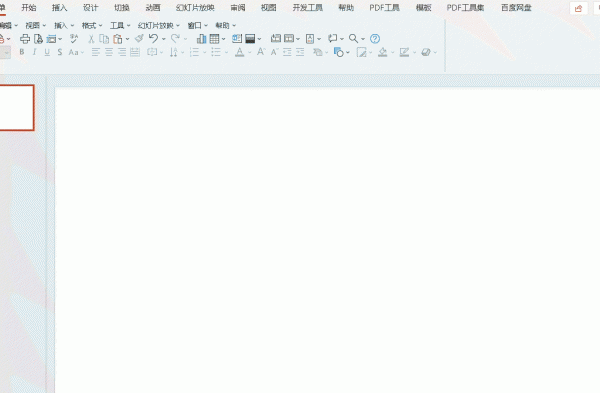Decrease font size with the smaller A
Image resolution: width=600 pixels, height=393 pixels.
(274, 52)
